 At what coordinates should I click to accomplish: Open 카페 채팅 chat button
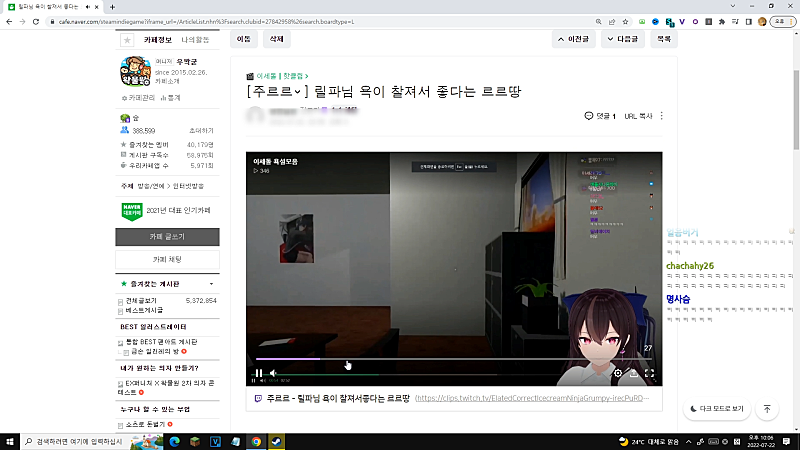tap(167, 259)
